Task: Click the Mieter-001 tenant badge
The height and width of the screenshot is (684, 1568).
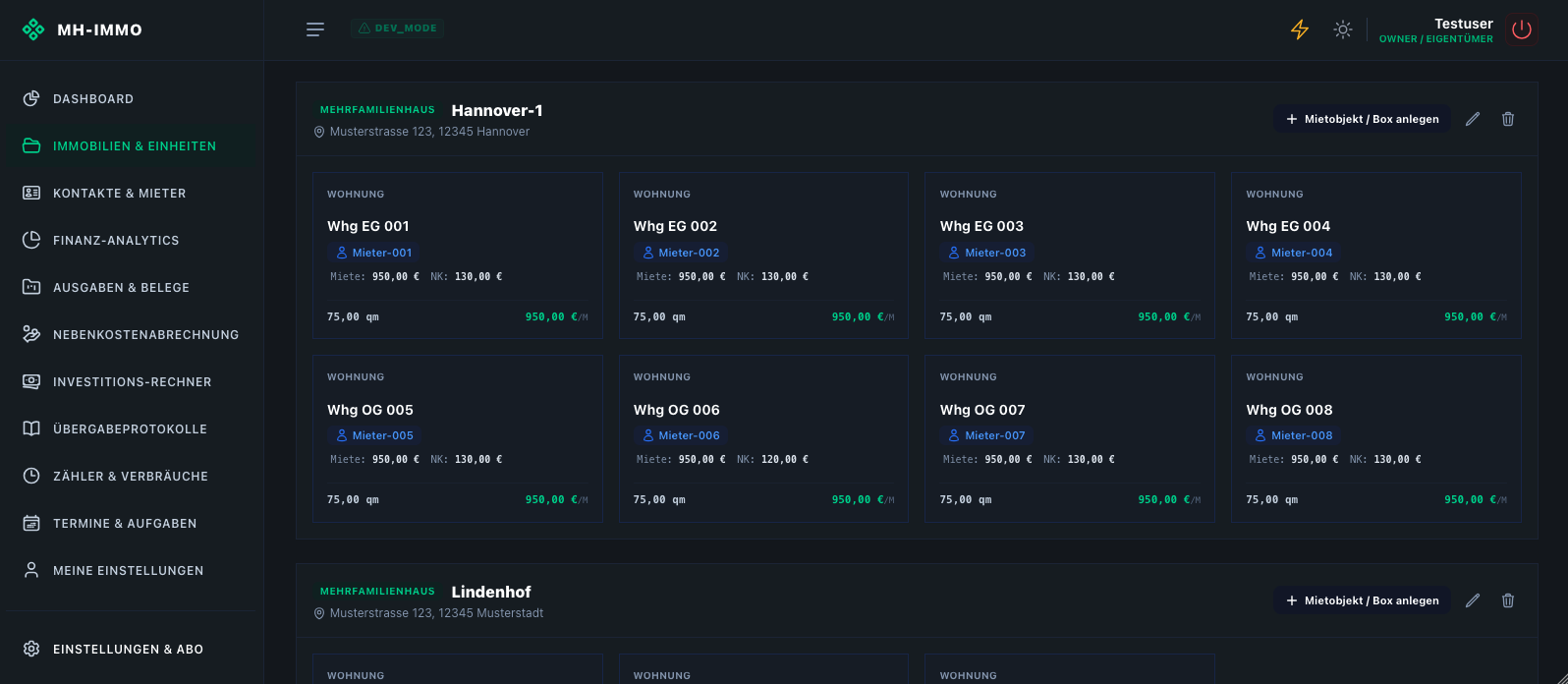Action: tap(374, 253)
